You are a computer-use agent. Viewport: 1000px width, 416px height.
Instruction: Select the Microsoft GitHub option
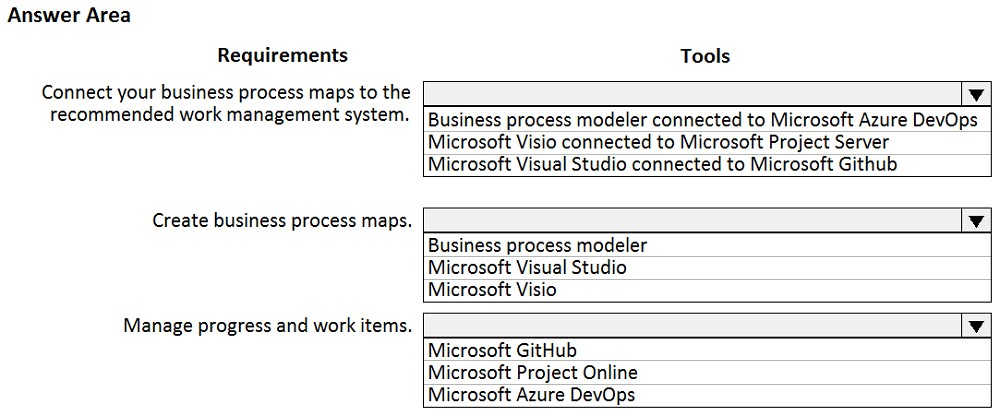[x=707, y=350]
